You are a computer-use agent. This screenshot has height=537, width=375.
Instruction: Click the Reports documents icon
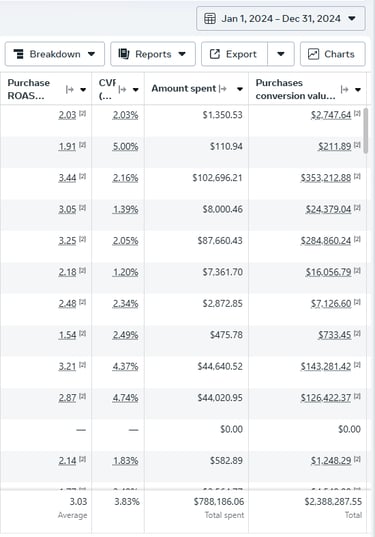(124, 54)
